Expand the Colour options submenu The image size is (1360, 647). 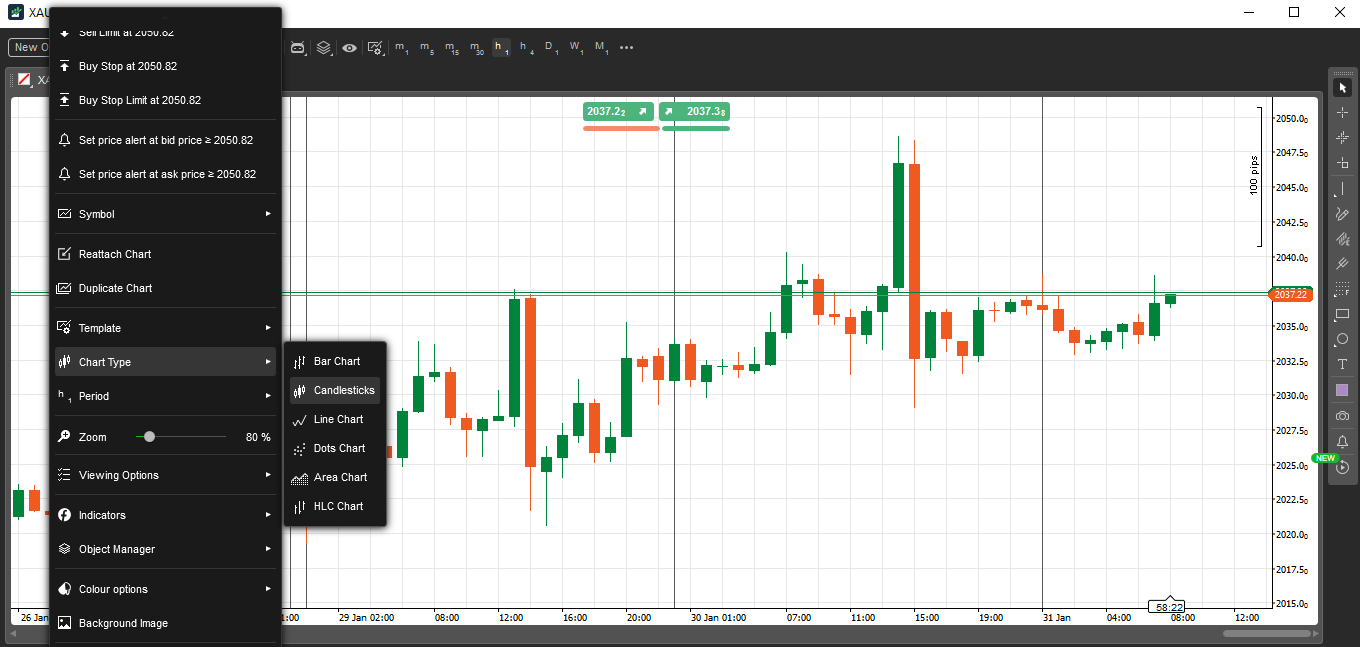[165, 589]
